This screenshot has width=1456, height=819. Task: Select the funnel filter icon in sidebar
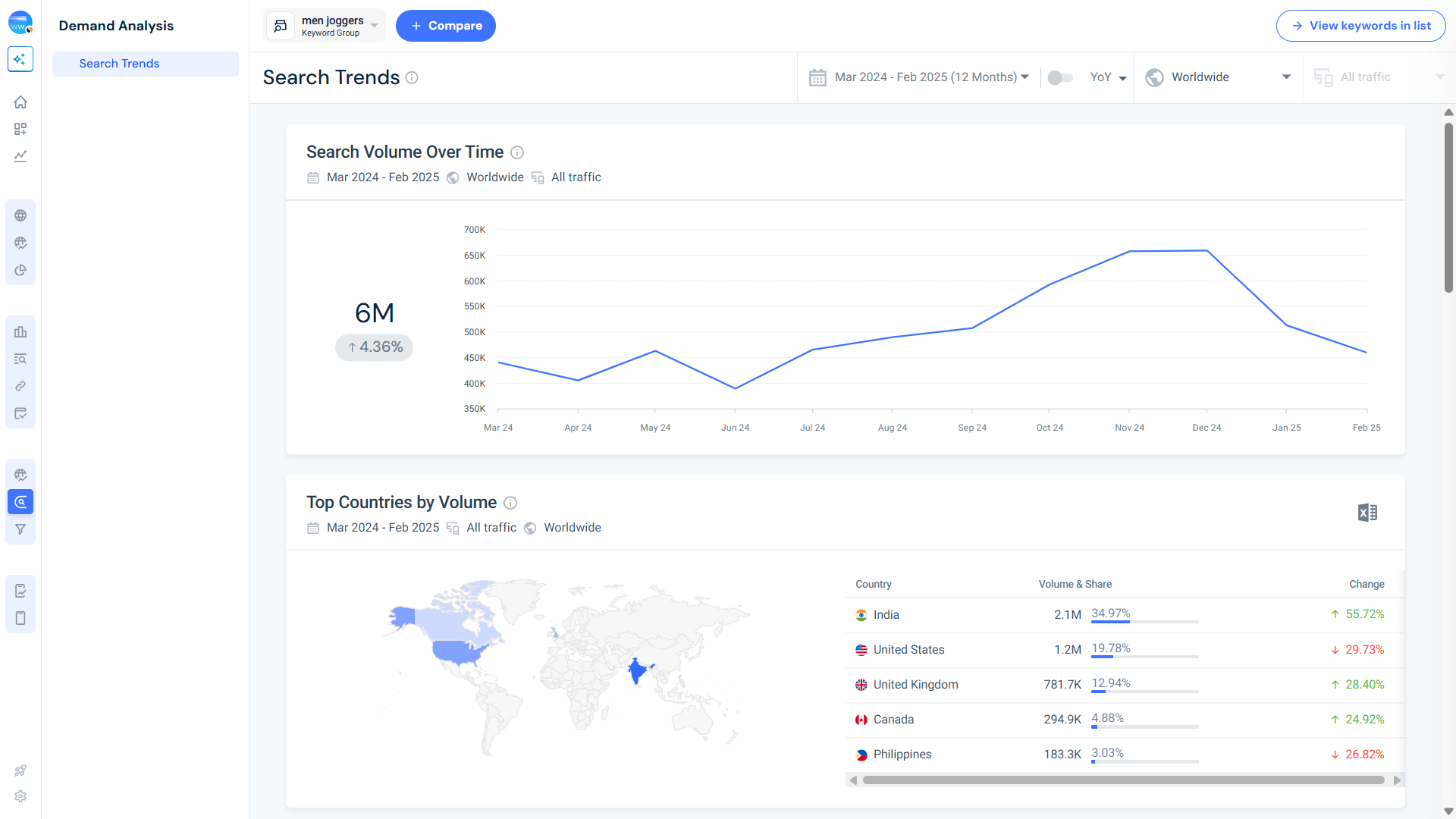[x=20, y=529]
